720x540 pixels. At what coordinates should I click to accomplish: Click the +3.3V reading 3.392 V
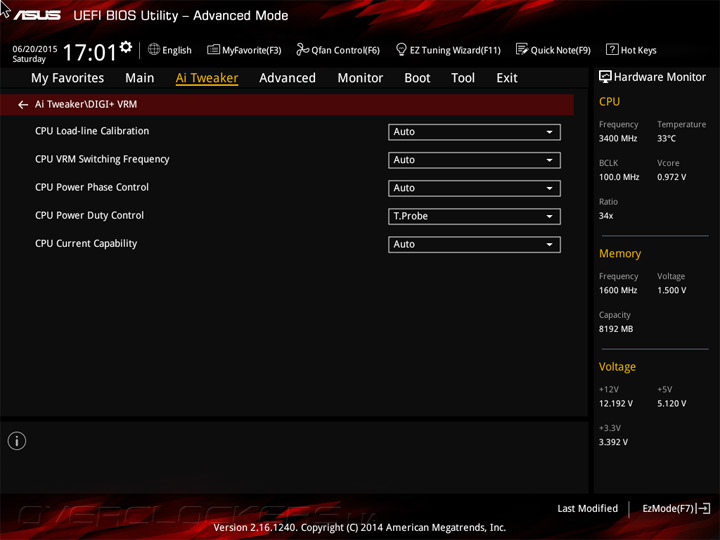pos(613,442)
